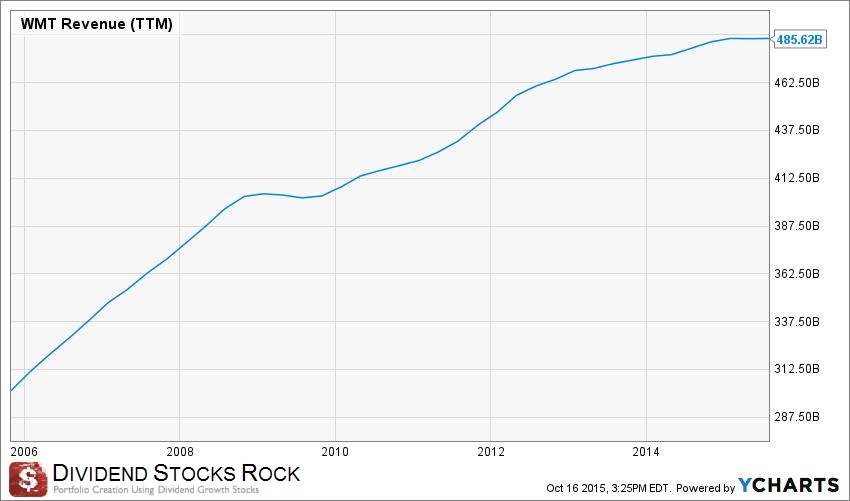Select the 362.50B y-axis label
The image size is (850, 501).
(x=798, y=274)
